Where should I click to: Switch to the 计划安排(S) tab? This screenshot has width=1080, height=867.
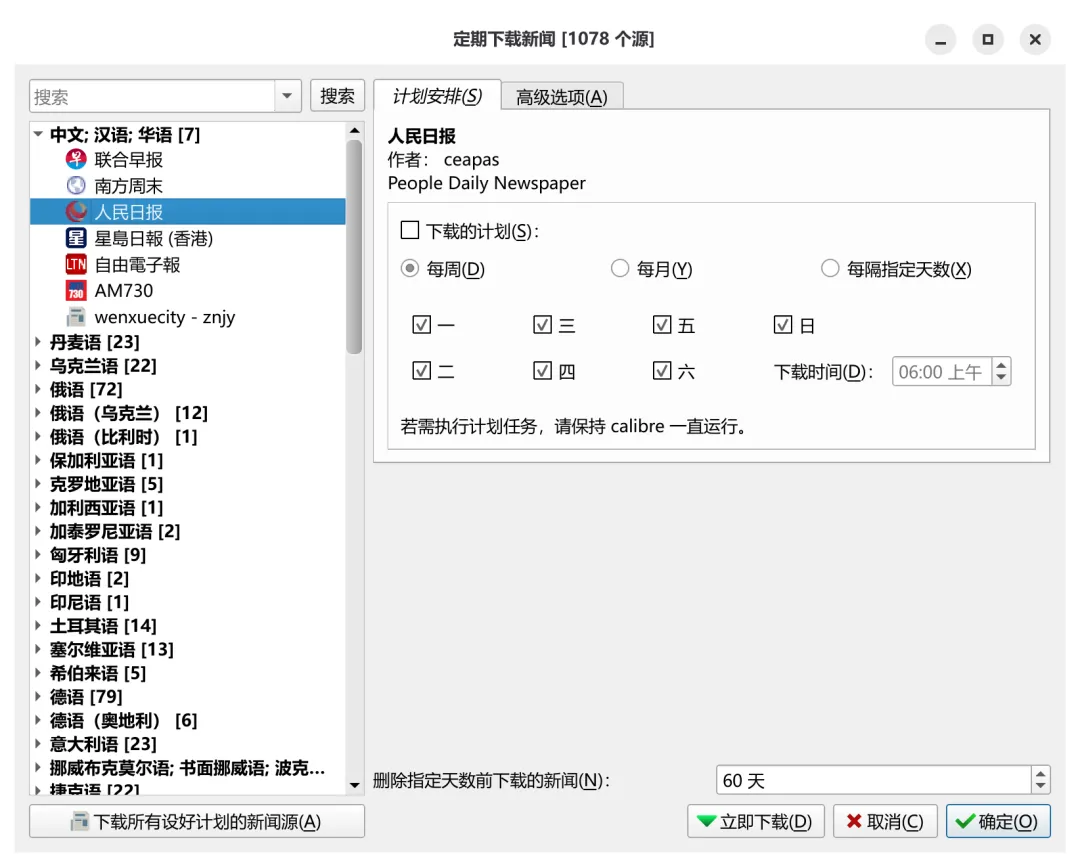point(437,96)
